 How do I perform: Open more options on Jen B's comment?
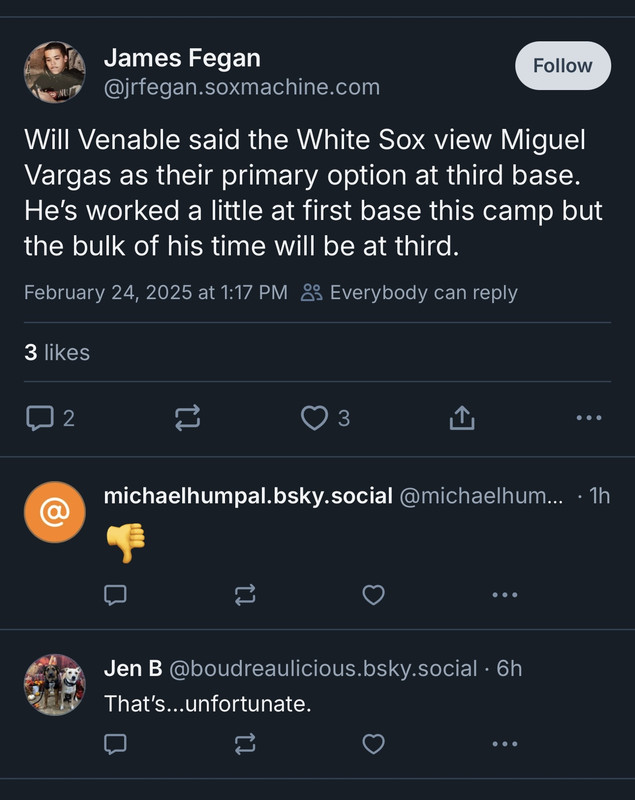tap(505, 744)
